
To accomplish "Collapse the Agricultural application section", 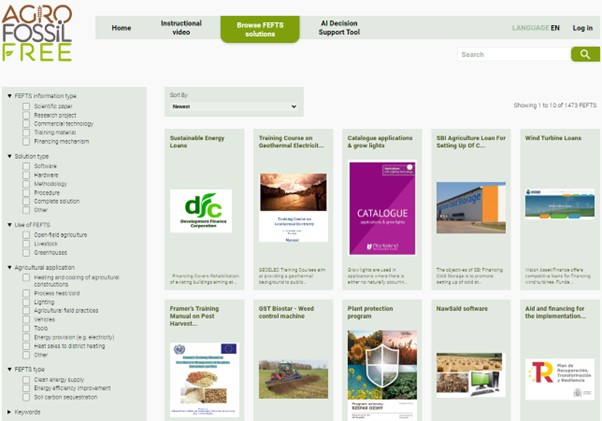I will [x=10, y=267].
